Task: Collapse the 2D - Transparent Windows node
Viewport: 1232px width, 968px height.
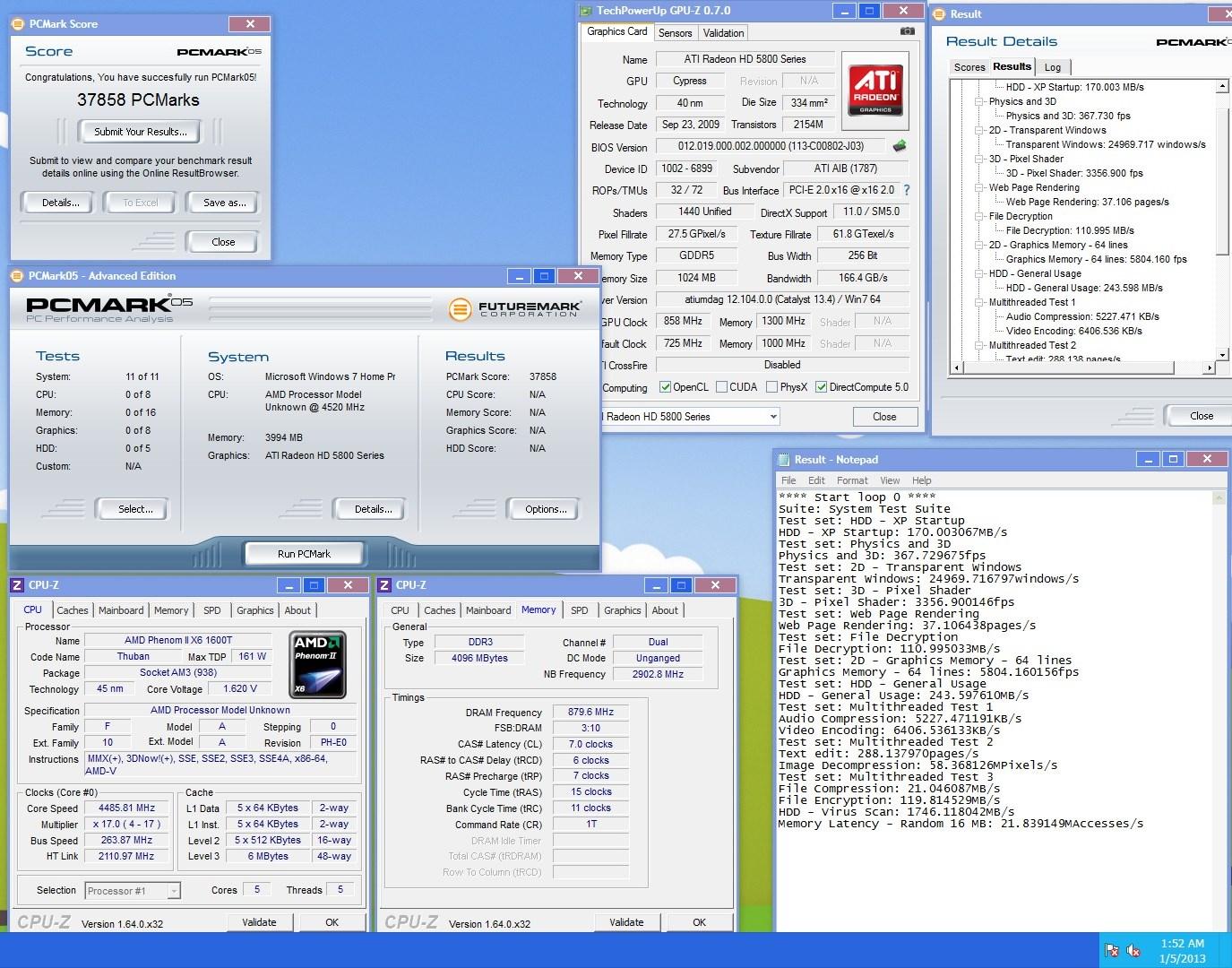Action: (979, 130)
